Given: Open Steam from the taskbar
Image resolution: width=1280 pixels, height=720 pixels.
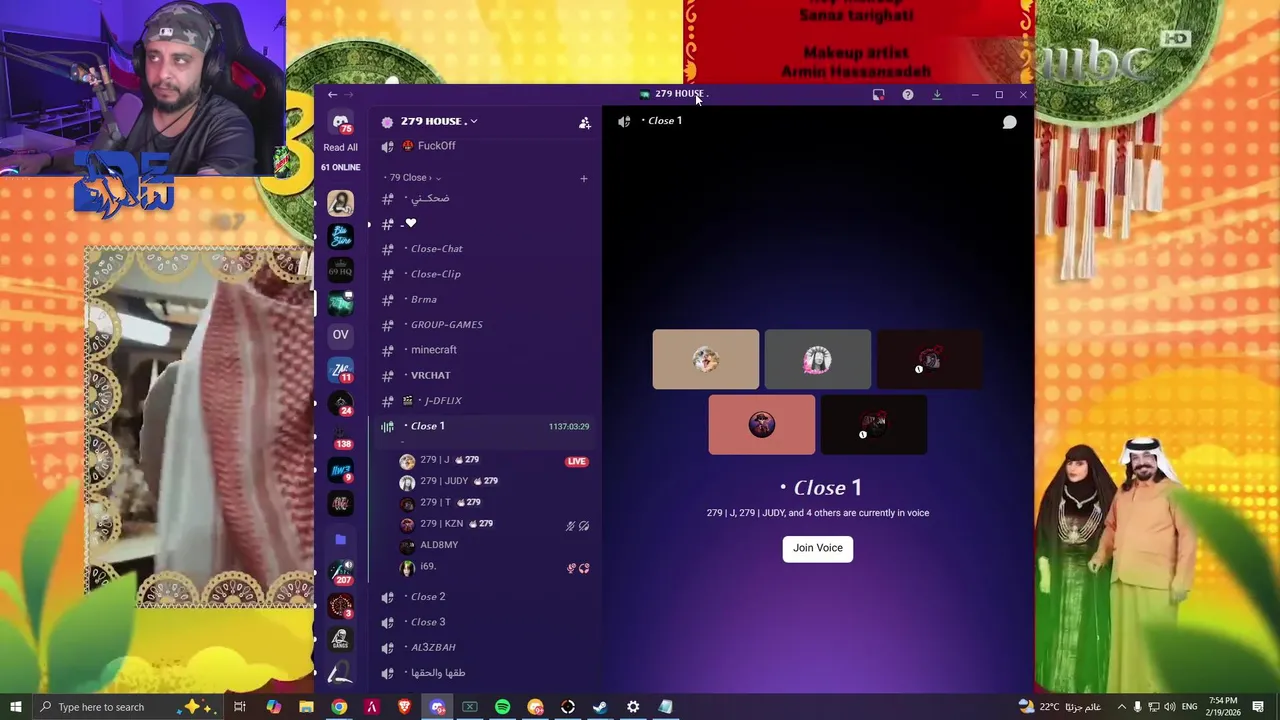Looking at the screenshot, I should [600, 707].
